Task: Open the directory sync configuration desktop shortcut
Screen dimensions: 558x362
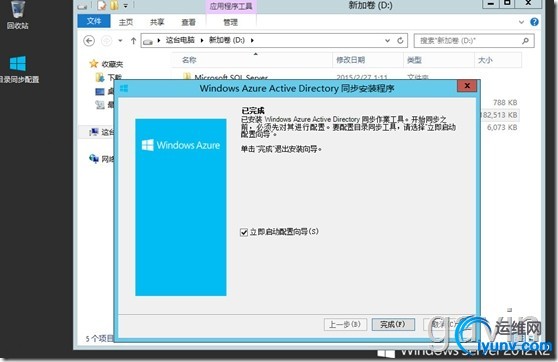Action: [18, 69]
